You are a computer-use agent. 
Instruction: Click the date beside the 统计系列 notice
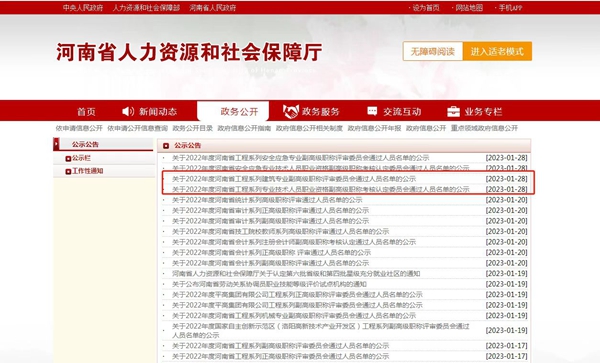click(506, 200)
